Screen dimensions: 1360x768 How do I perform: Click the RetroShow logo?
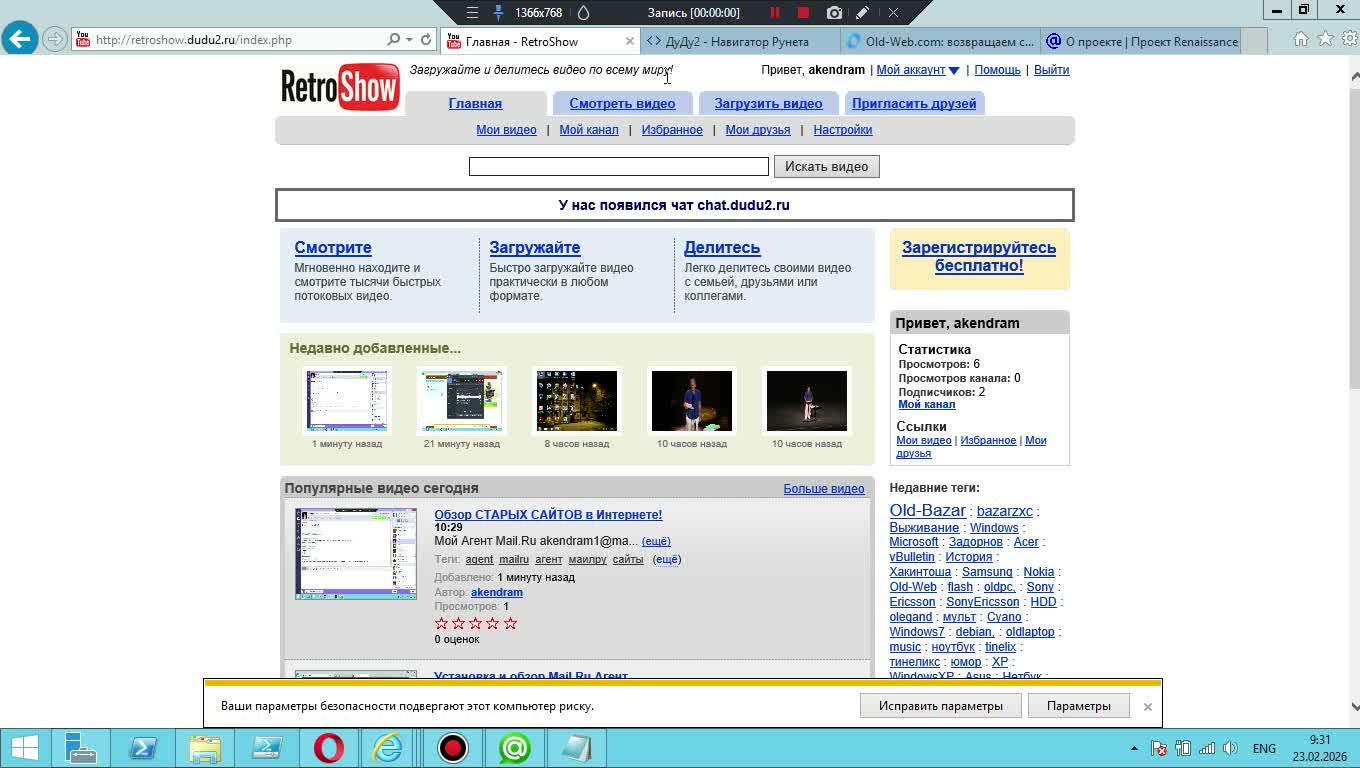tap(340, 88)
